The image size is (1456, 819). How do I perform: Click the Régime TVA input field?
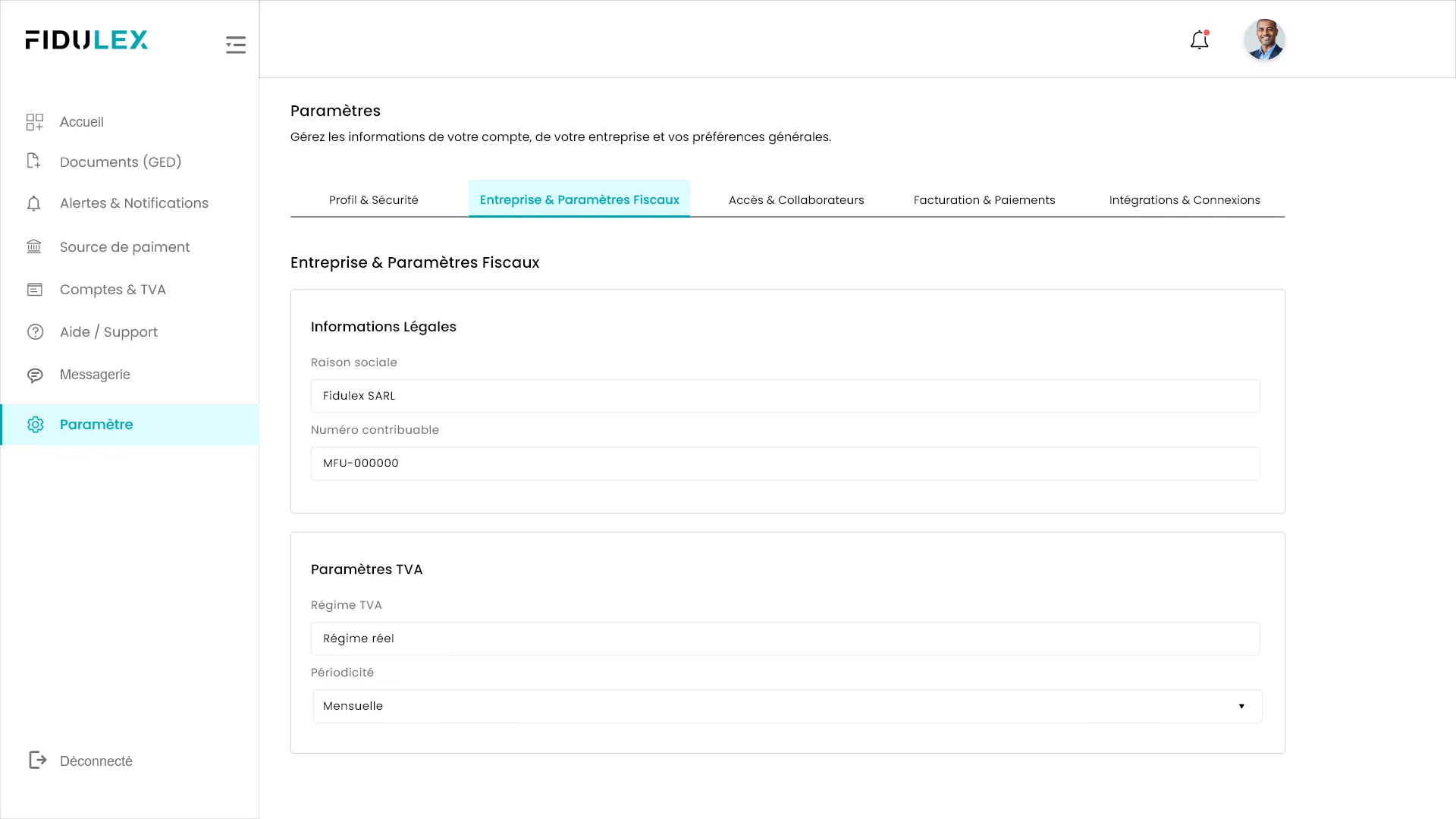click(x=785, y=639)
